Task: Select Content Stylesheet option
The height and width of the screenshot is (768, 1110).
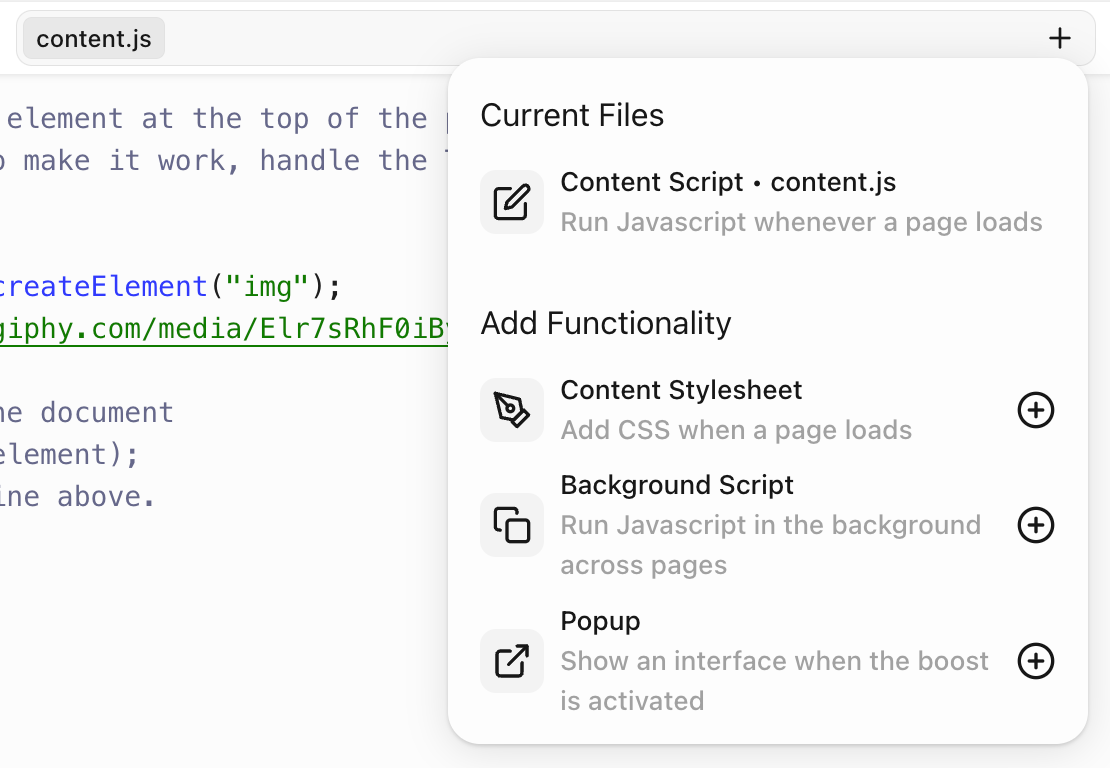Action: click(x=767, y=410)
